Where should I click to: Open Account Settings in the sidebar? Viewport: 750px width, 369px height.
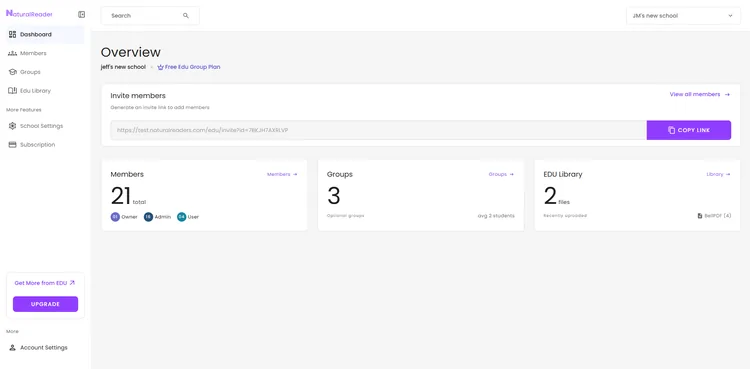click(45, 347)
